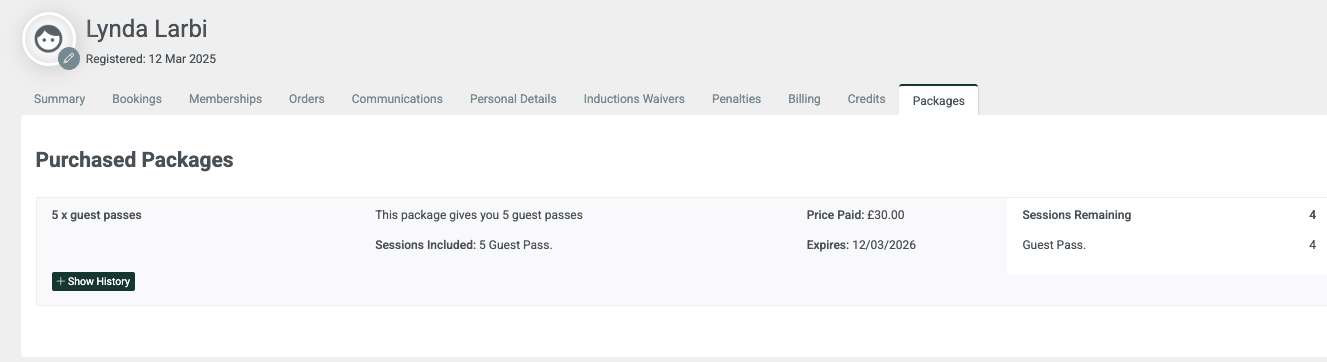Open the Summary tab
Screen dimensions: 1327x362
[x=59, y=99]
